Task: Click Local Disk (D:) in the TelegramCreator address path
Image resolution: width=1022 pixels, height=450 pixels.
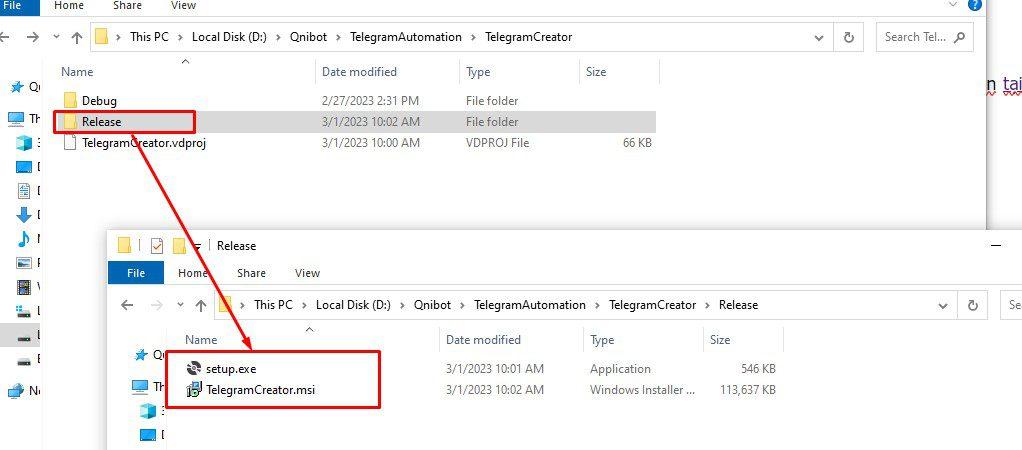Action: coord(229,37)
